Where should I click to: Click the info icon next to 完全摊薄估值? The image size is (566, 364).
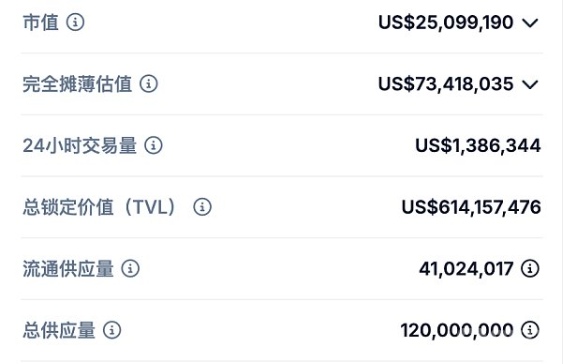(149, 84)
